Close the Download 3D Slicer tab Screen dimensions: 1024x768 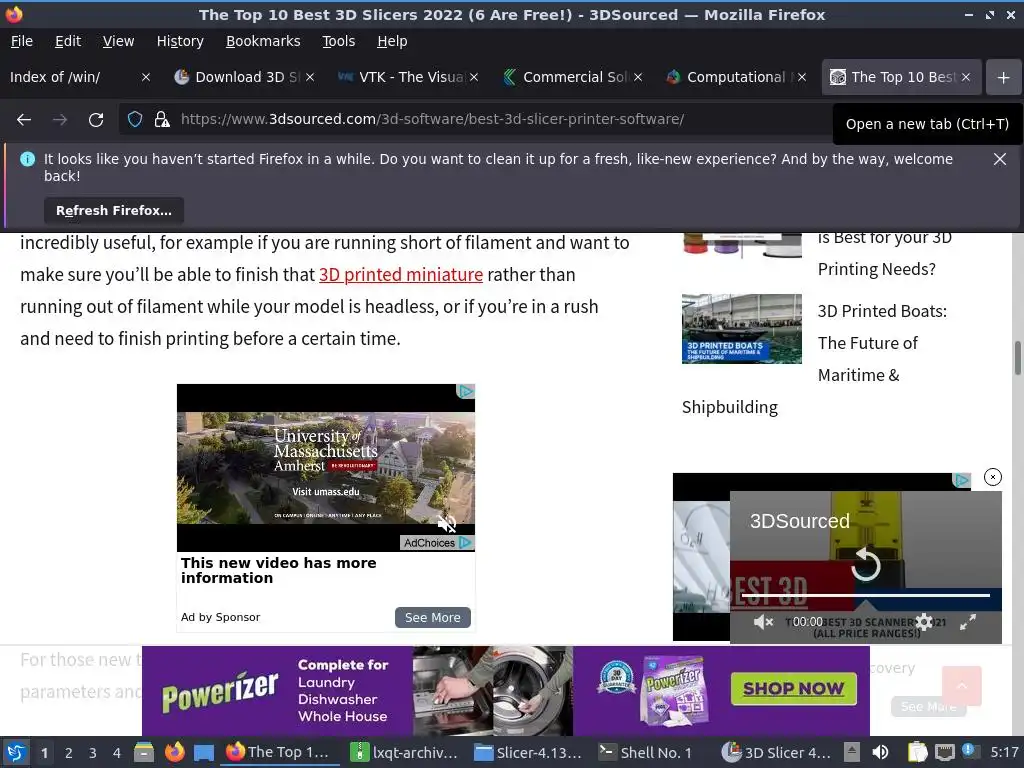[310, 77]
